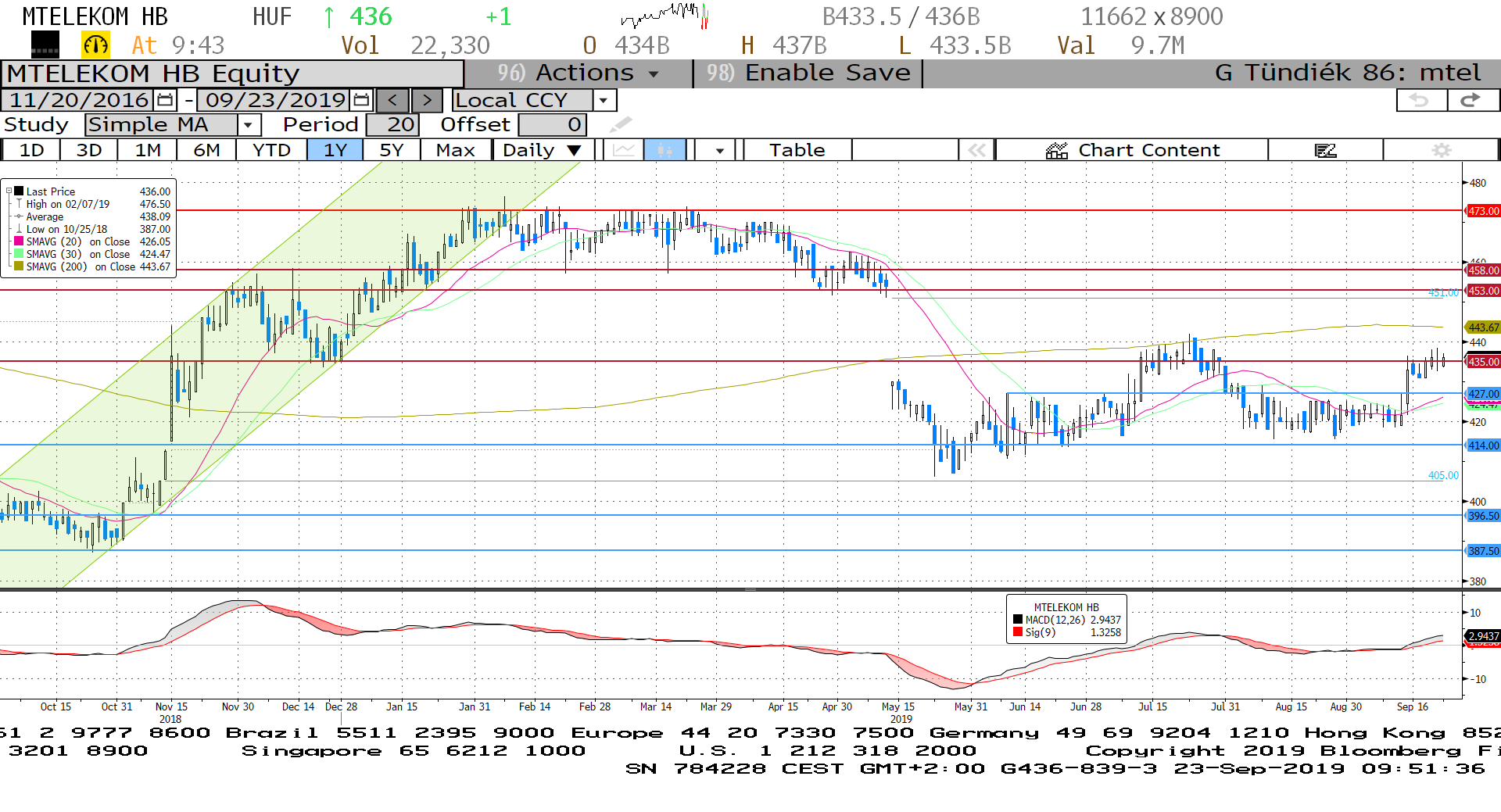1501x812 pixels.
Task: Open the annotations edit icon
Action: (1326, 150)
